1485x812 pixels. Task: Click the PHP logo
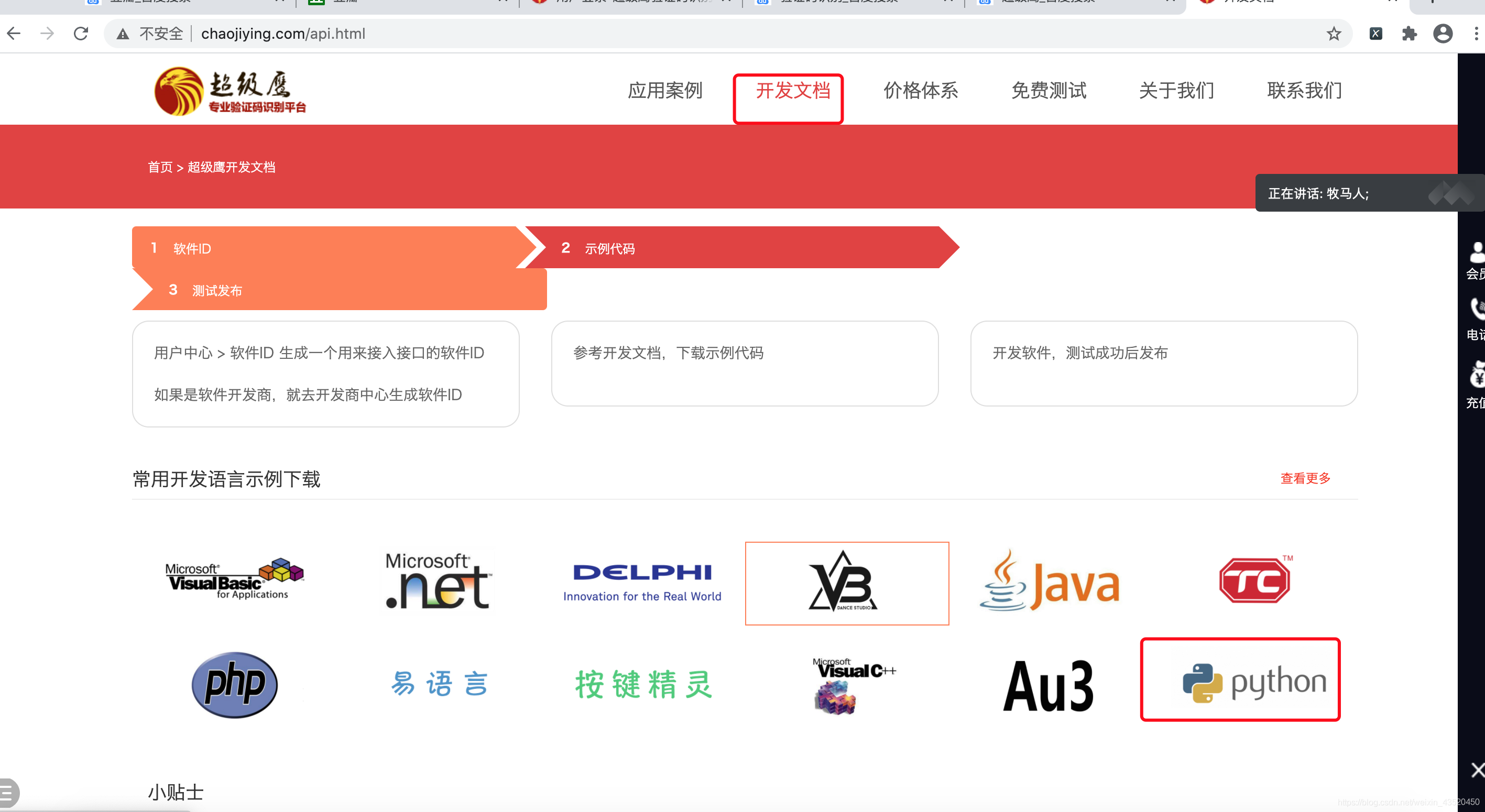click(235, 685)
